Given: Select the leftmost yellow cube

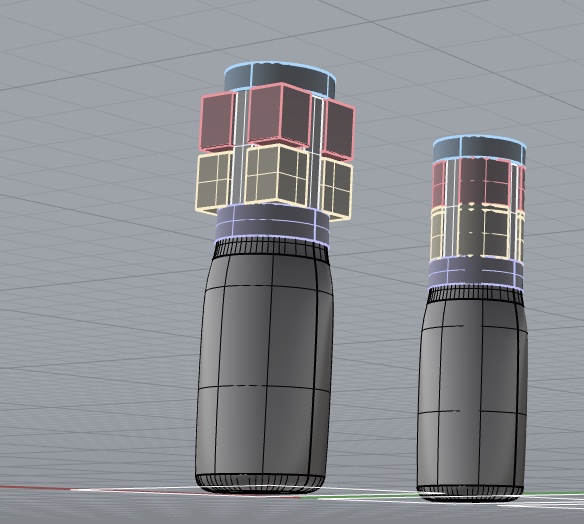Looking at the screenshot, I should (x=214, y=182).
